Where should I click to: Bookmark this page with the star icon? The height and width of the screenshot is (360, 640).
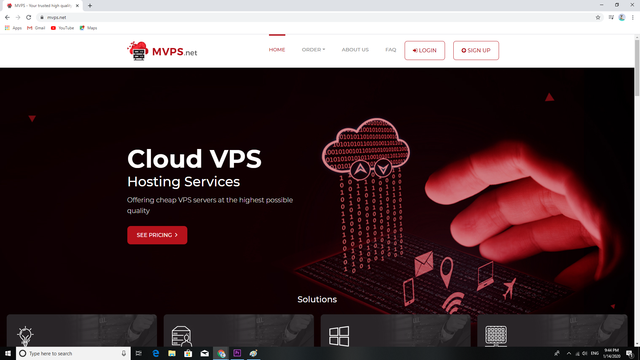click(598, 17)
